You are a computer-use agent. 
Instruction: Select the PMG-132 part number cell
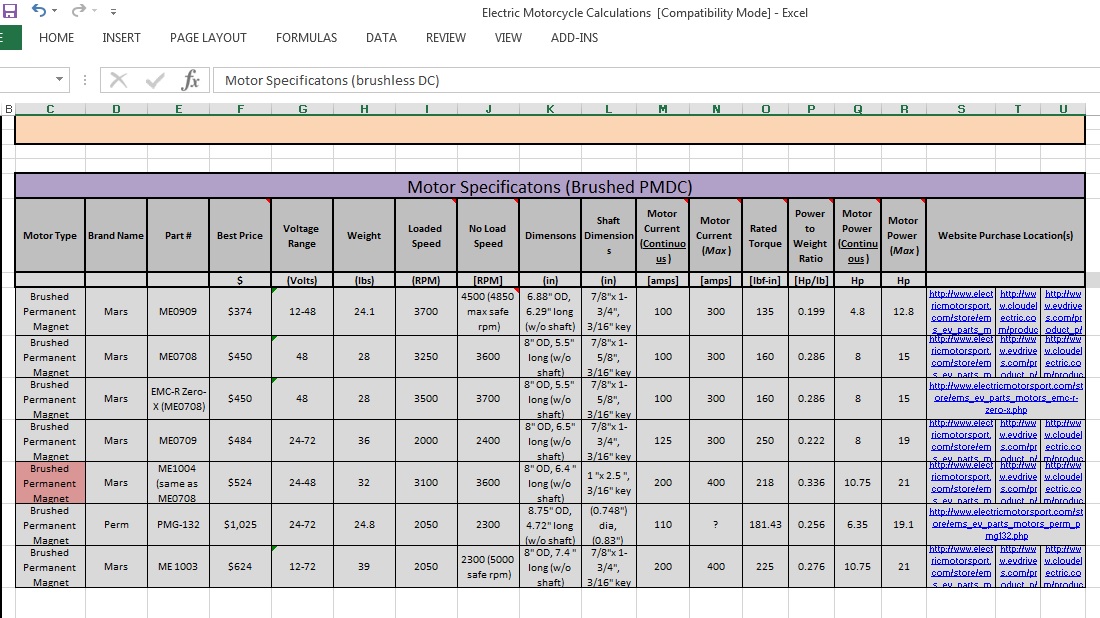[x=178, y=525]
